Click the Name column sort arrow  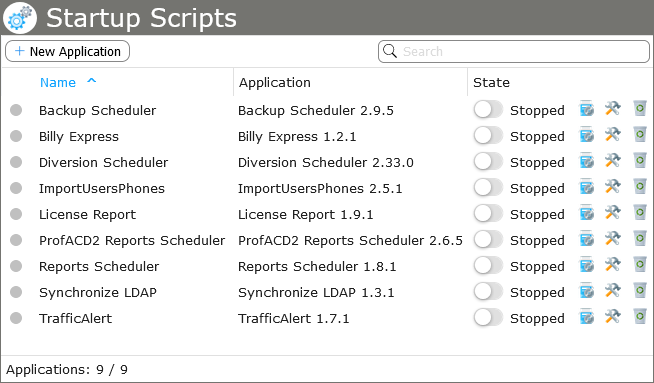pos(91,81)
